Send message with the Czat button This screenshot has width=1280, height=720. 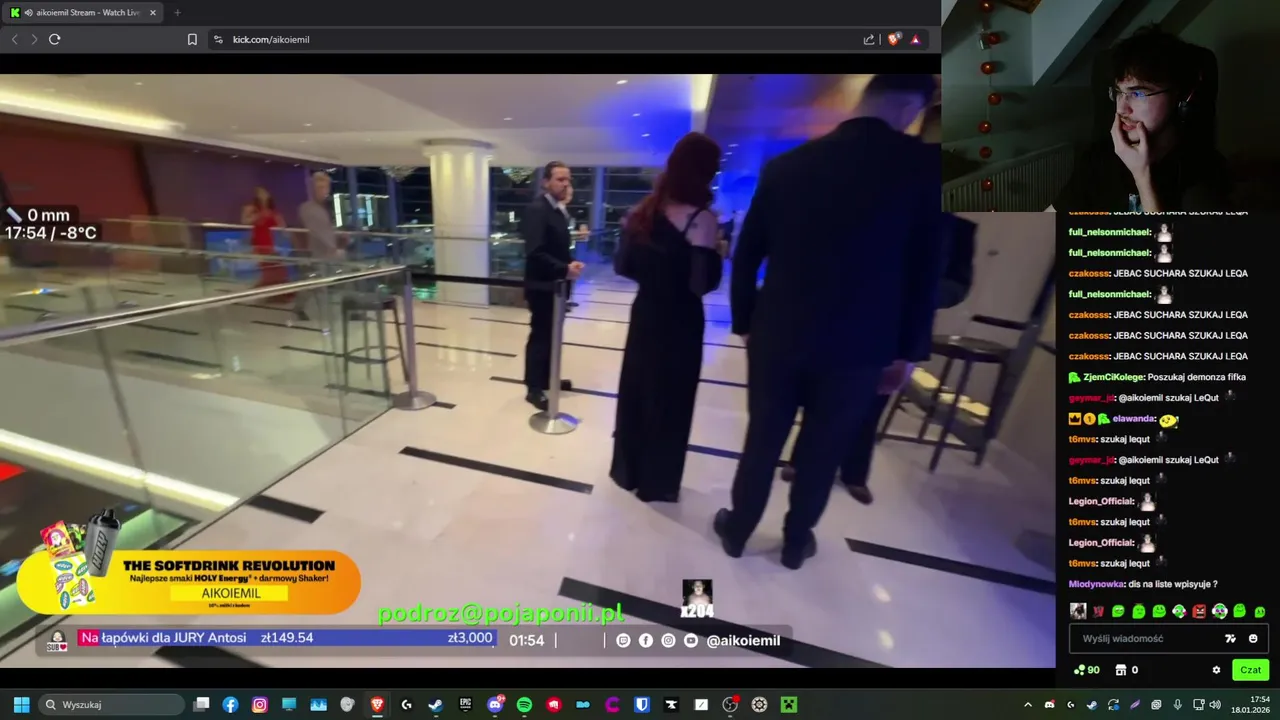click(x=1251, y=670)
